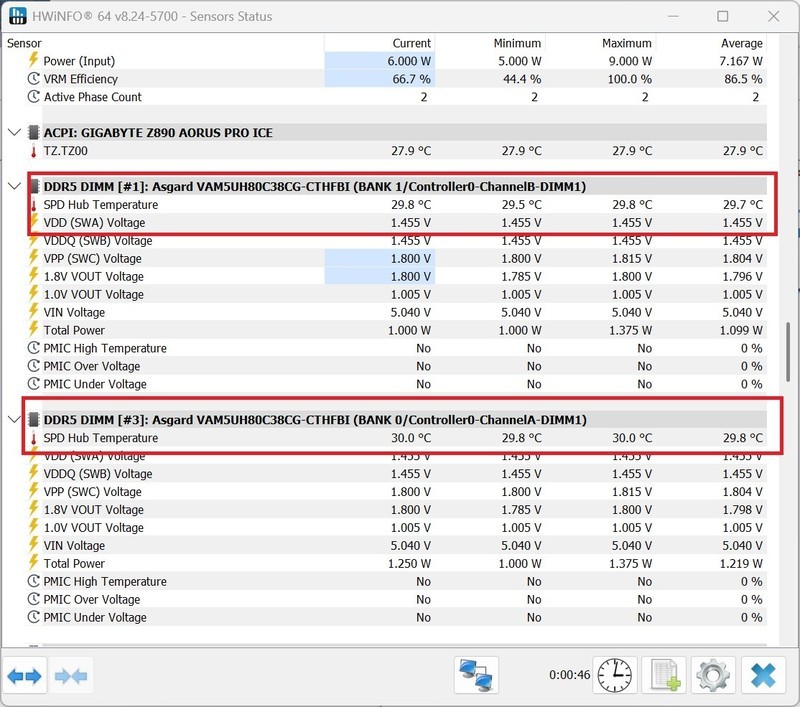Close sensors with the blue X icon
800x707 pixels.
click(762, 676)
